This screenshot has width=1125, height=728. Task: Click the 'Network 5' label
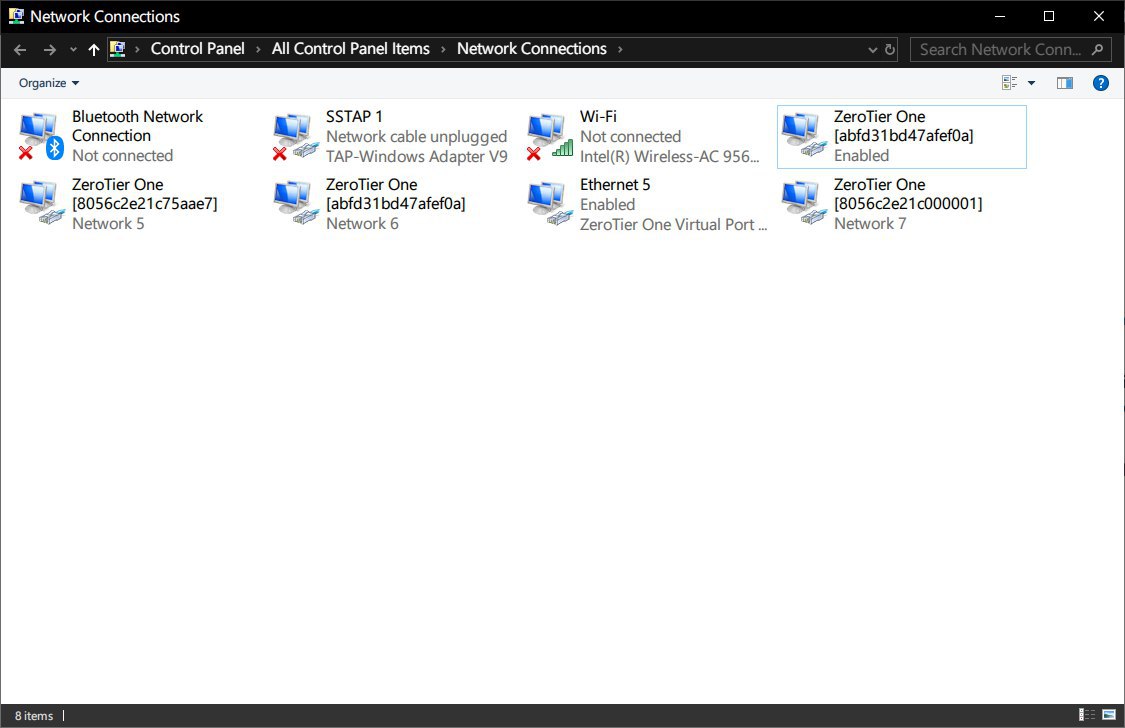(108, 224)
